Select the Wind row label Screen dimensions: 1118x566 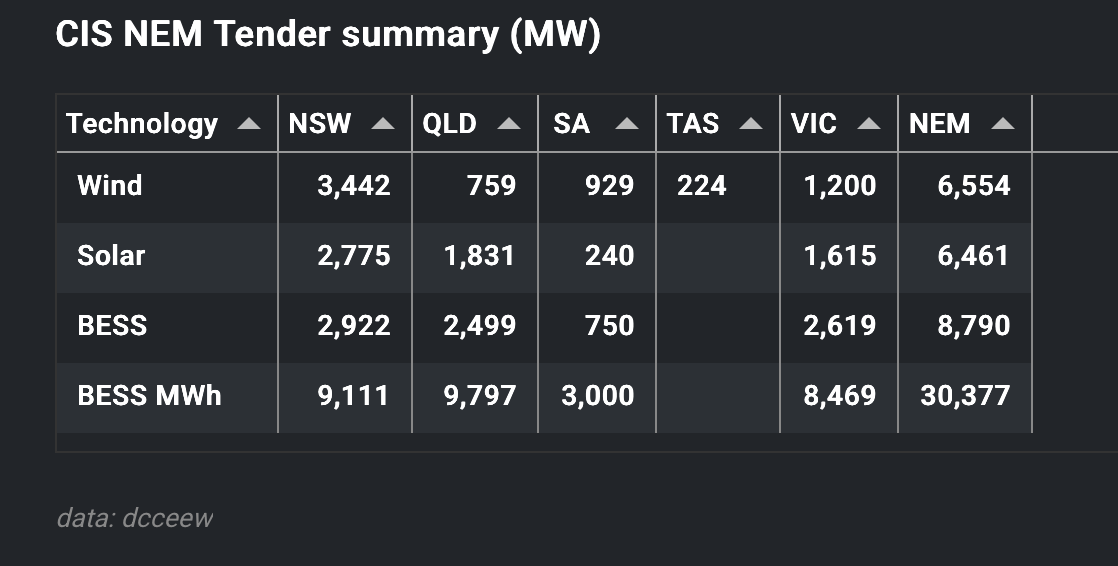coord(110,186)
